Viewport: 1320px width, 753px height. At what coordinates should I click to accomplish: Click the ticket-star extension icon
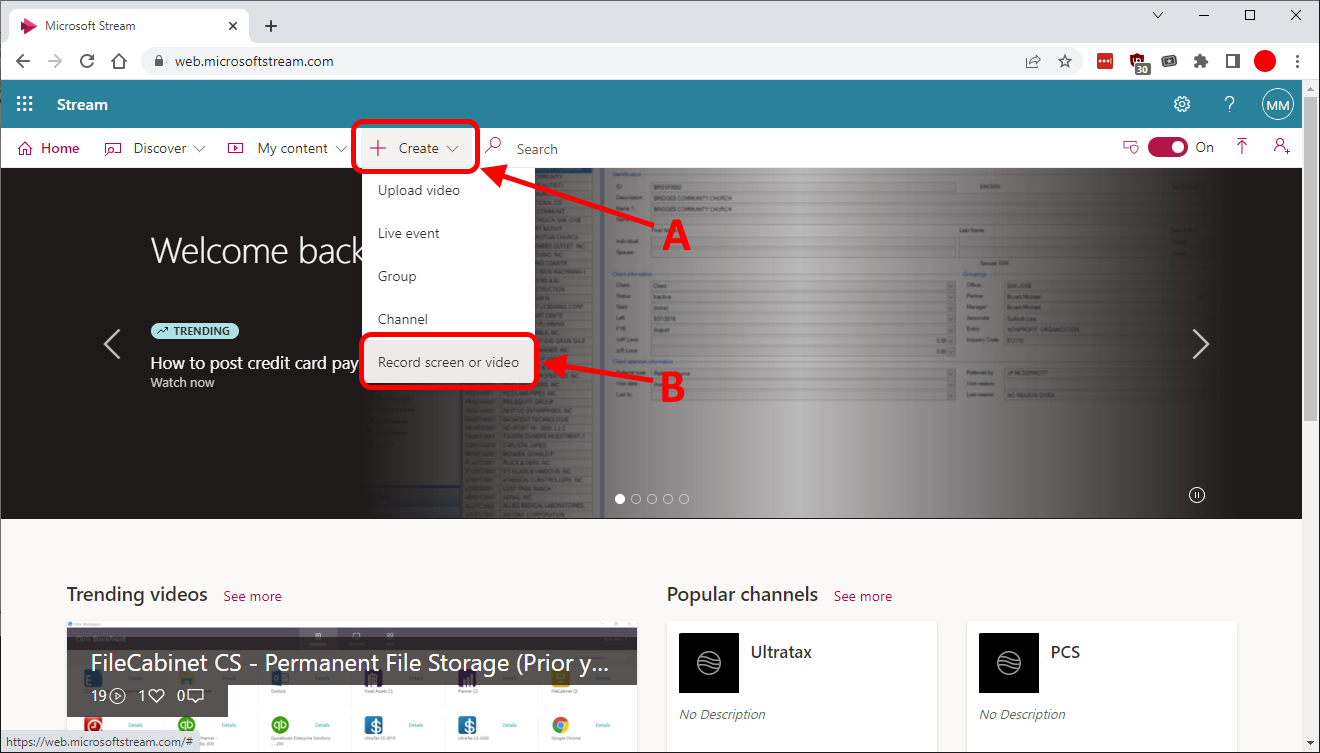pos(1169,61)
